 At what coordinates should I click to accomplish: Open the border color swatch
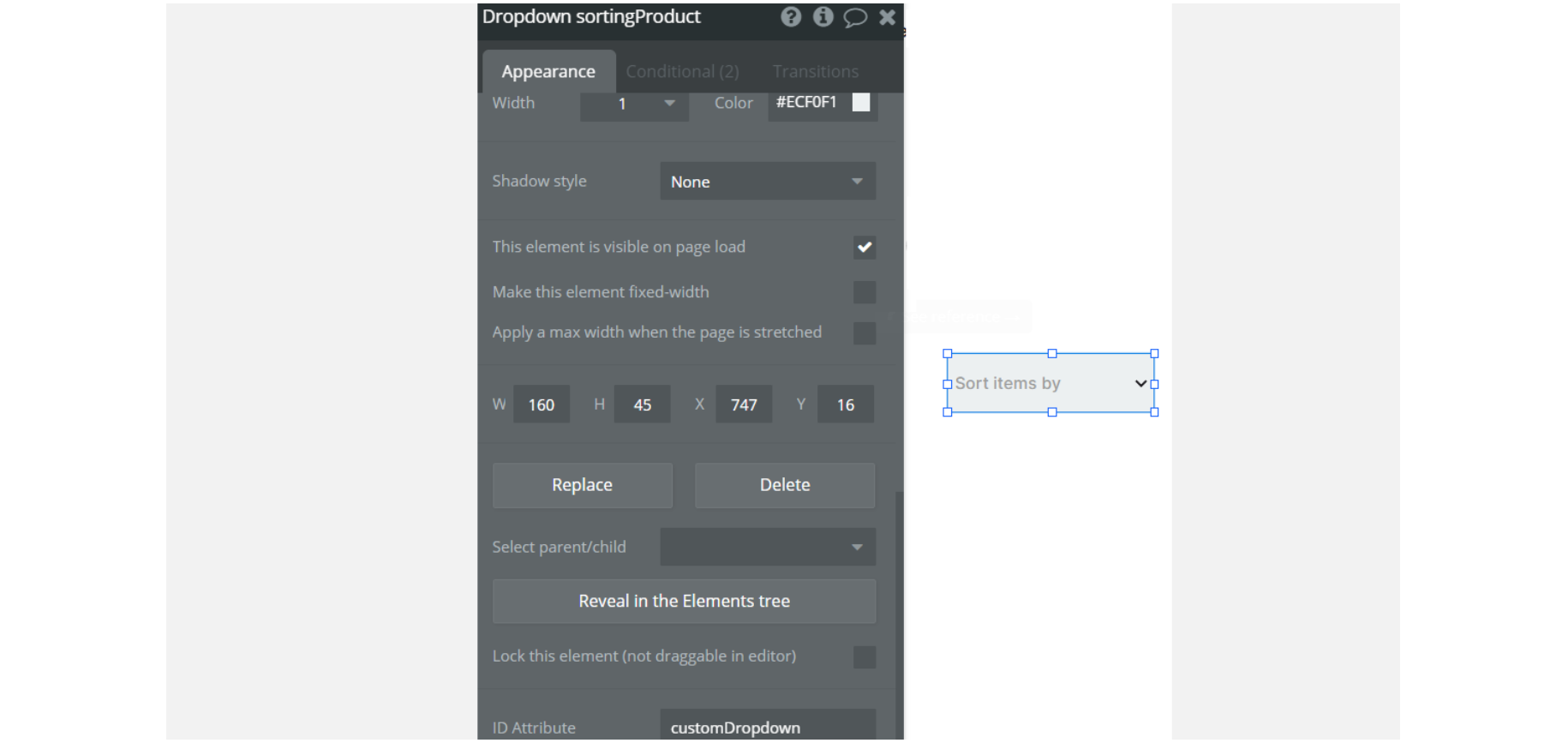click(861, 102)
